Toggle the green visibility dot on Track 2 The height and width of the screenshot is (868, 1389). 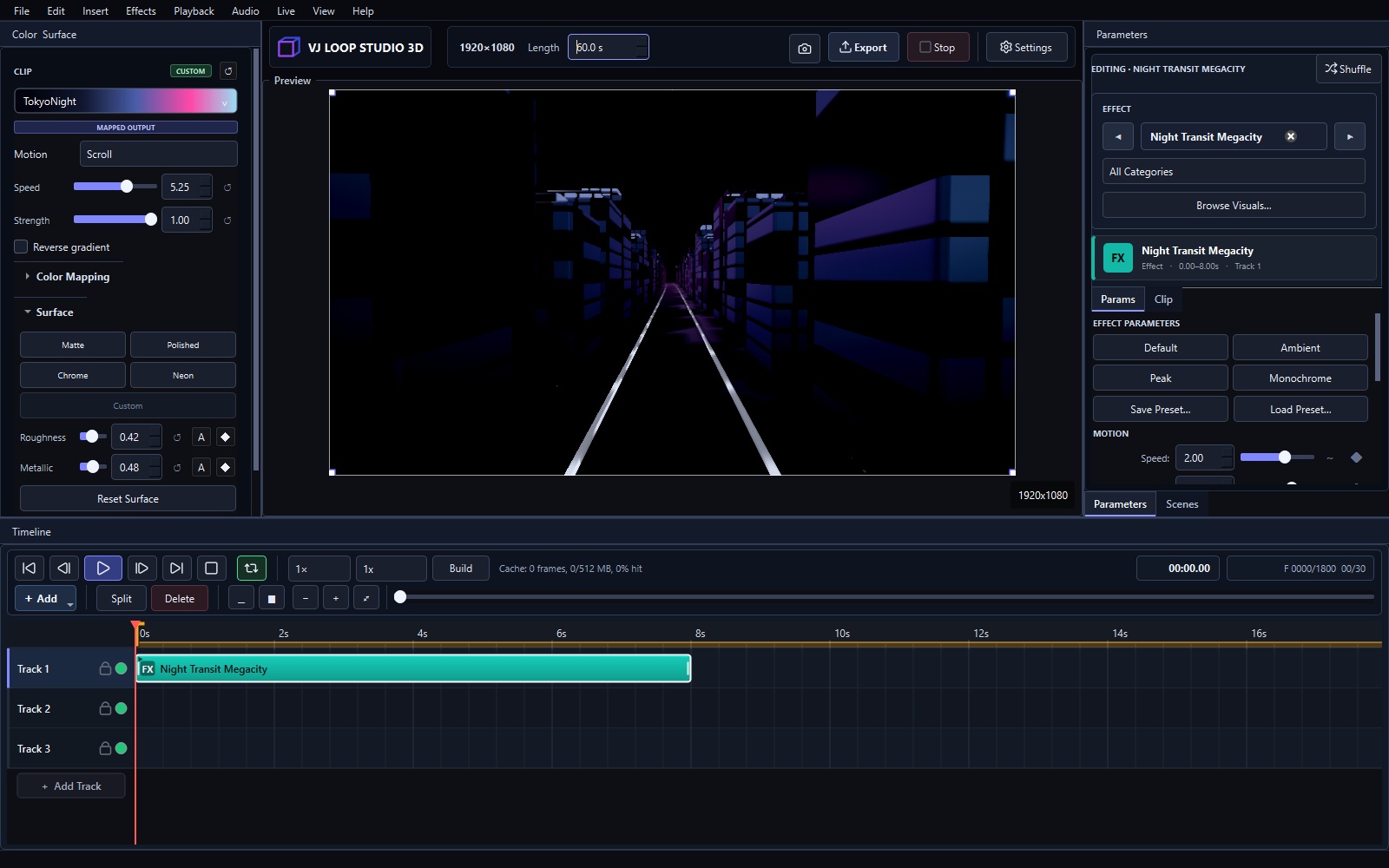122,708
